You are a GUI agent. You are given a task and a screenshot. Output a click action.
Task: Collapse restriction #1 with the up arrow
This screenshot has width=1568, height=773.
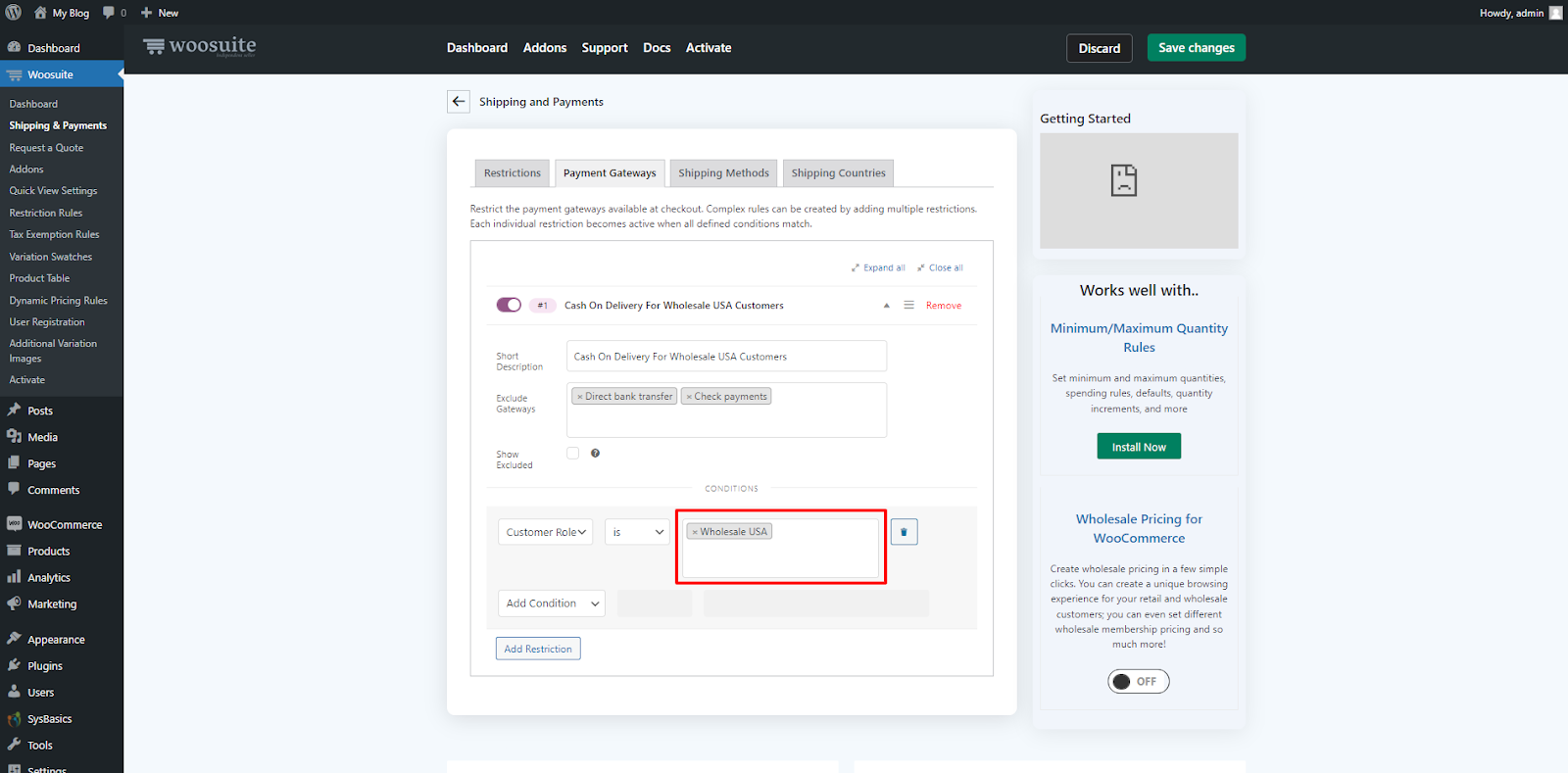[887, 306]
